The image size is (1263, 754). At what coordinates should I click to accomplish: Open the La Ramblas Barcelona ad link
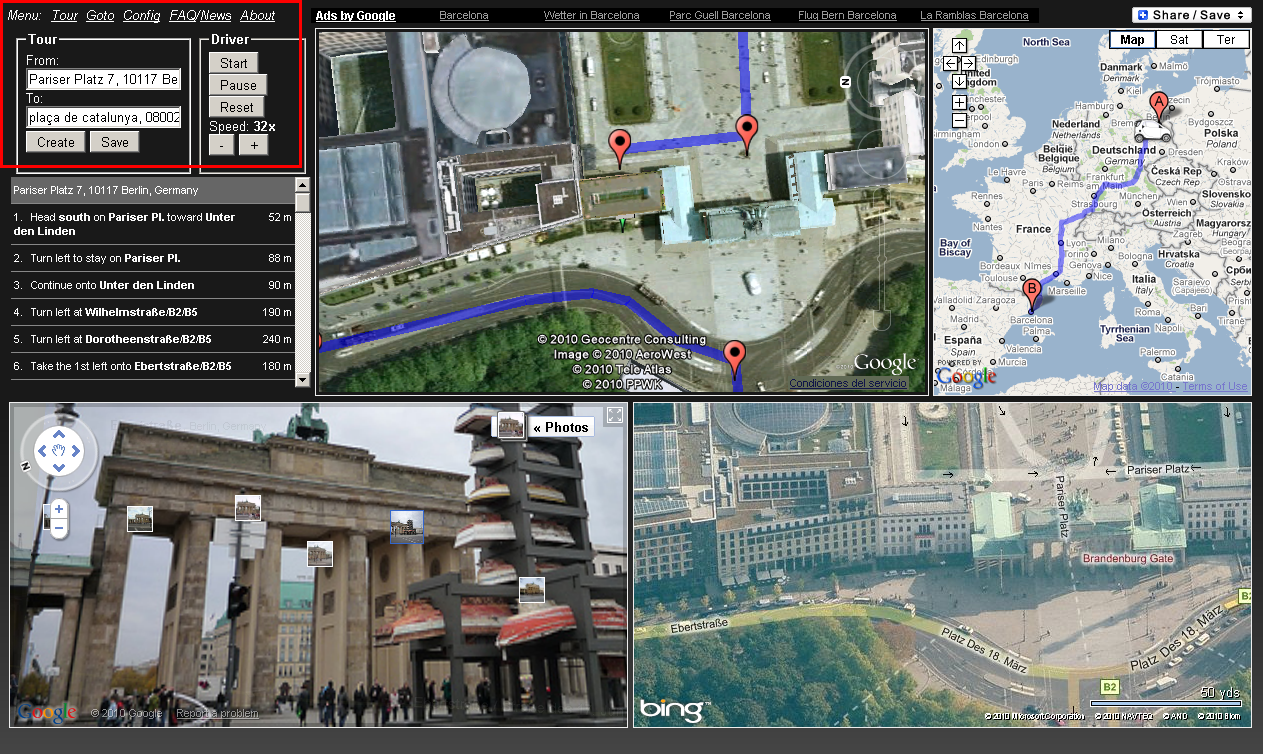(x=974, y=16)
